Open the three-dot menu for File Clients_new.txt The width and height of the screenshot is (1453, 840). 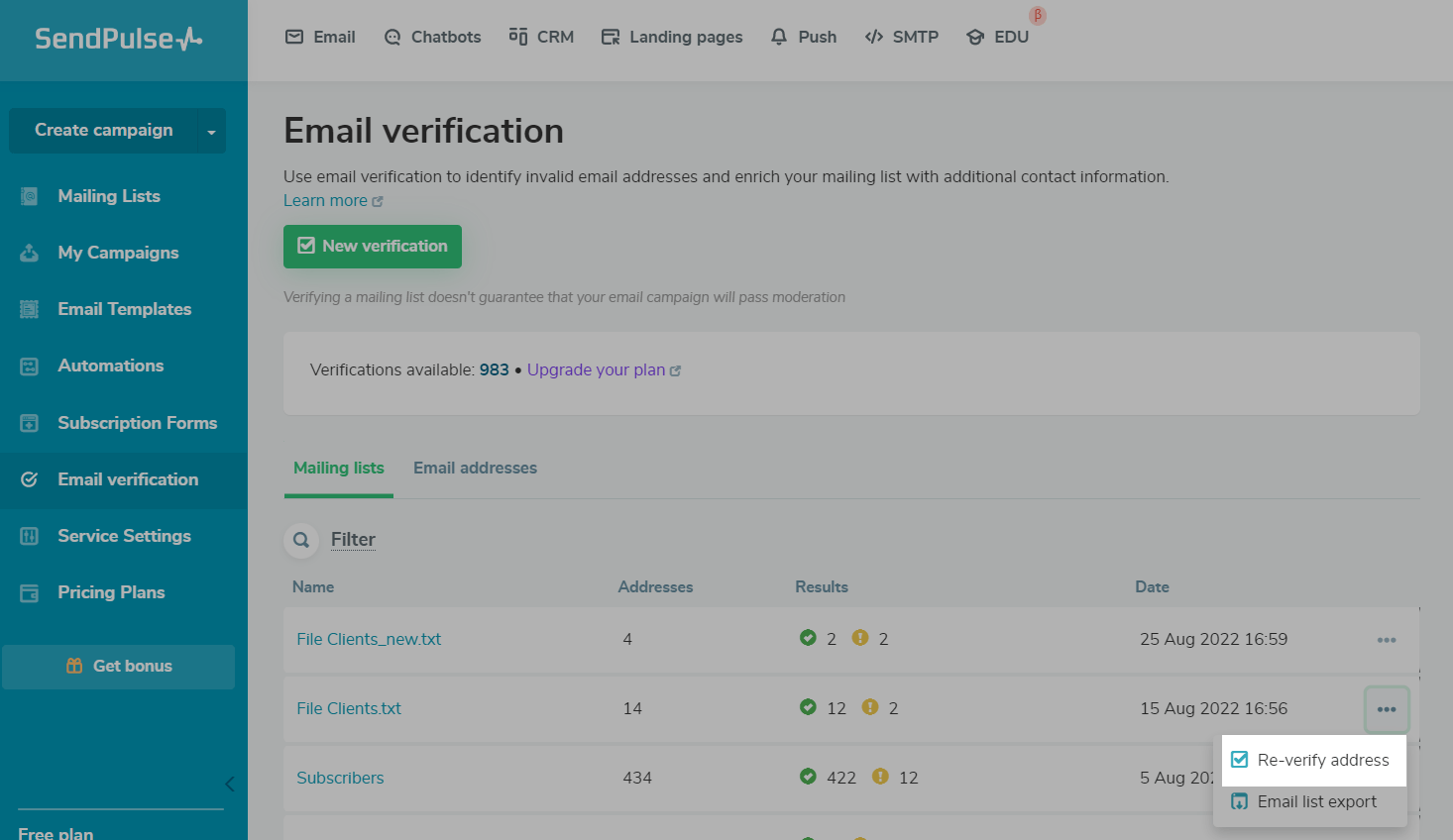(x=1387, y=640)
